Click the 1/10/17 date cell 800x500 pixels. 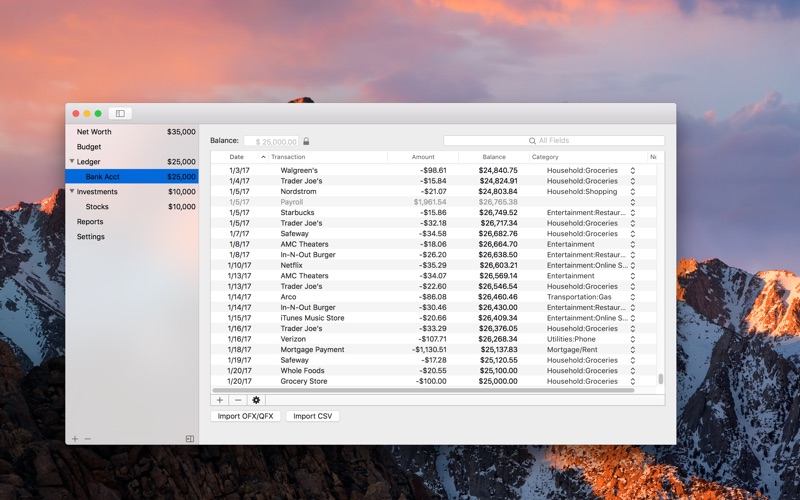tap(239, 265)
